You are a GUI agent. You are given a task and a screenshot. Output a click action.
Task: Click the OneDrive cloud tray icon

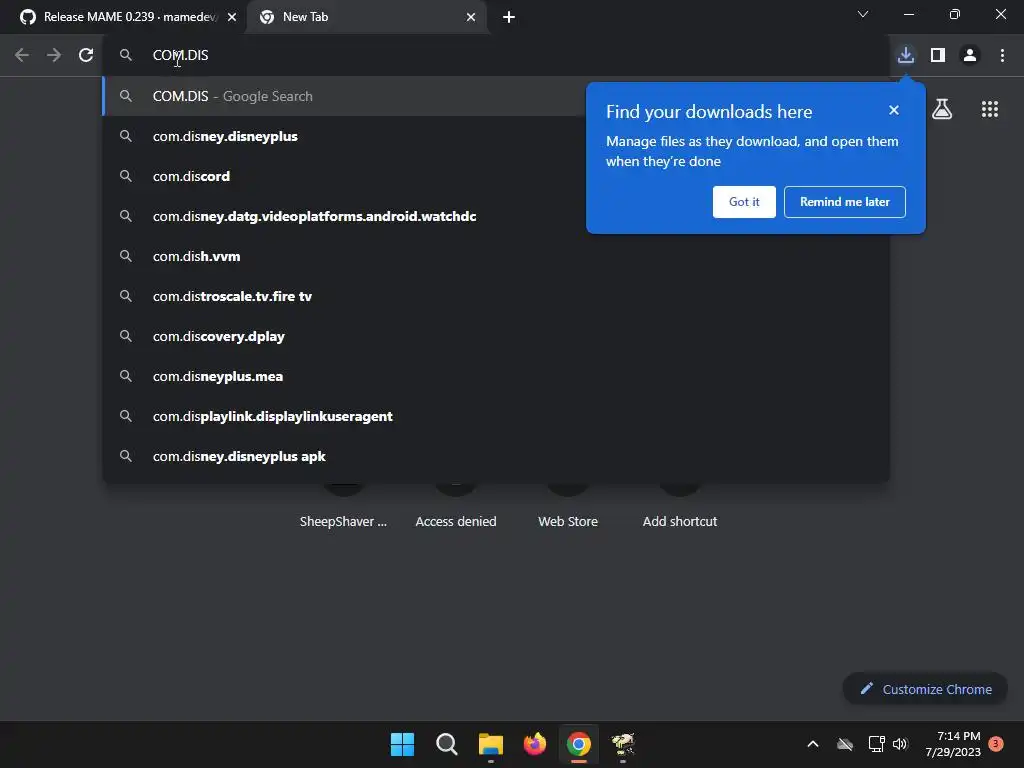845,744
